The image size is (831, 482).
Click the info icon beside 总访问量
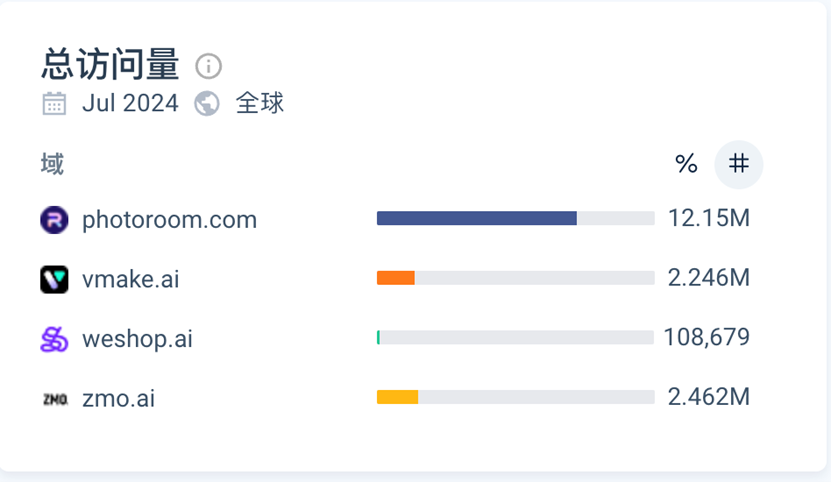(208, 66)
